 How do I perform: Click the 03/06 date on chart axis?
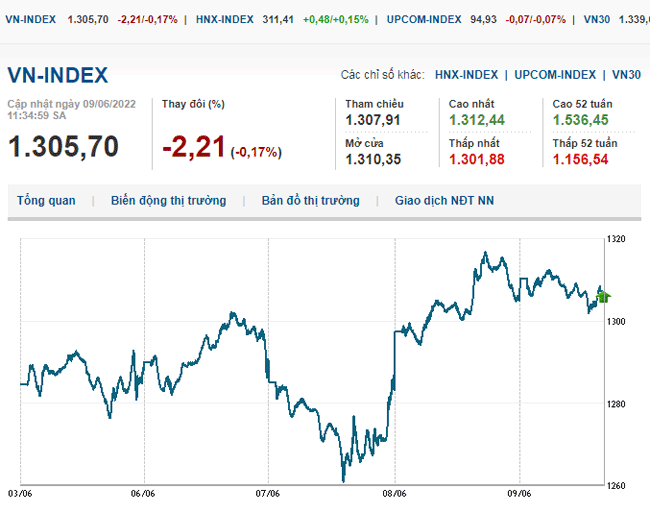point(20,493)
